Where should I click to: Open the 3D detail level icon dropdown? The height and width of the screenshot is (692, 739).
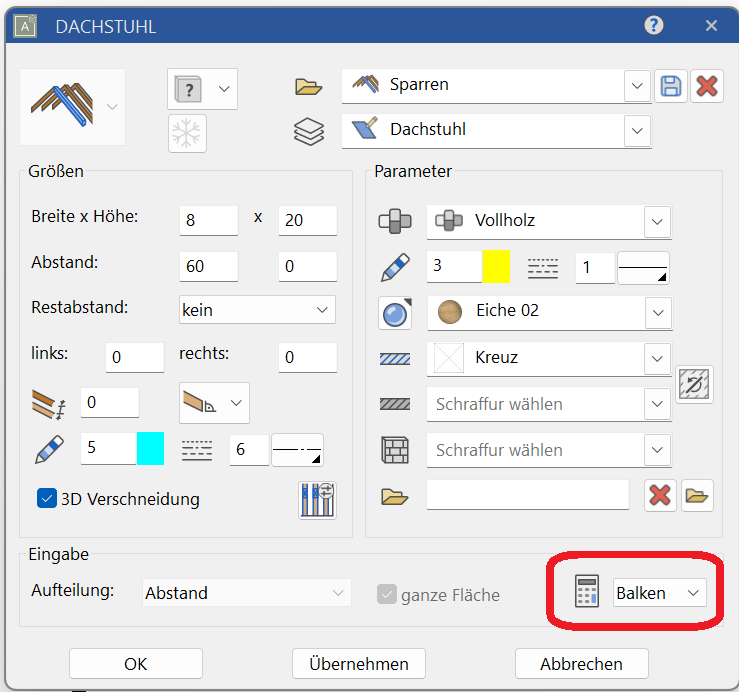pos(202,89)
